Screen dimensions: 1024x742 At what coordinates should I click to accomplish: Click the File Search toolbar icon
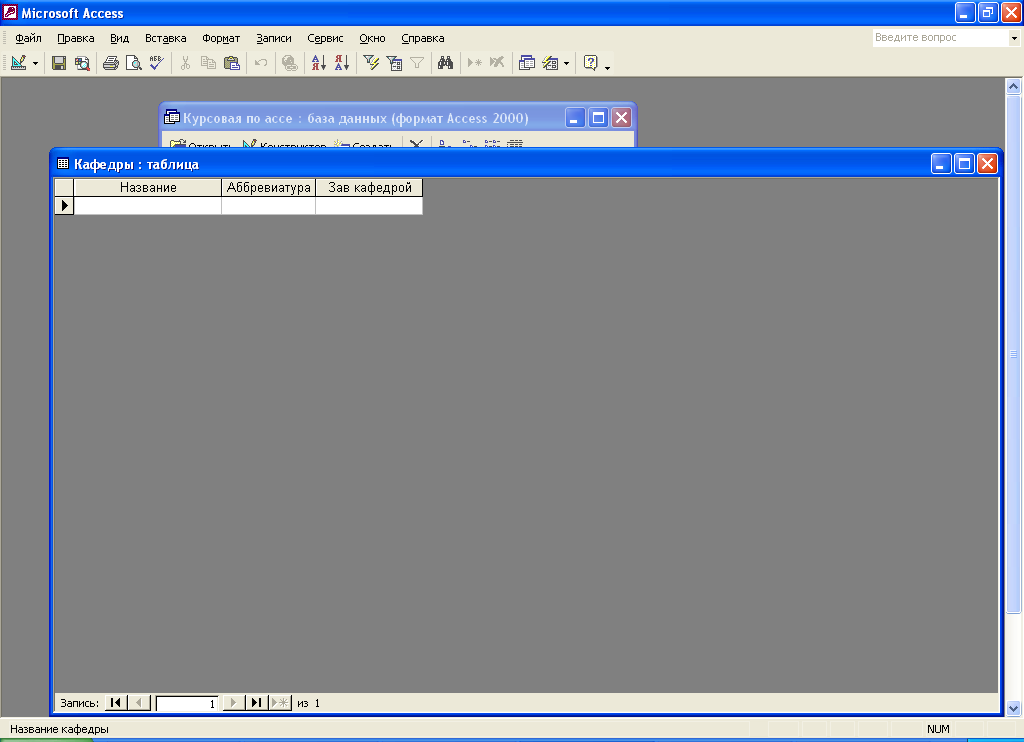click(x=82, y=63)
